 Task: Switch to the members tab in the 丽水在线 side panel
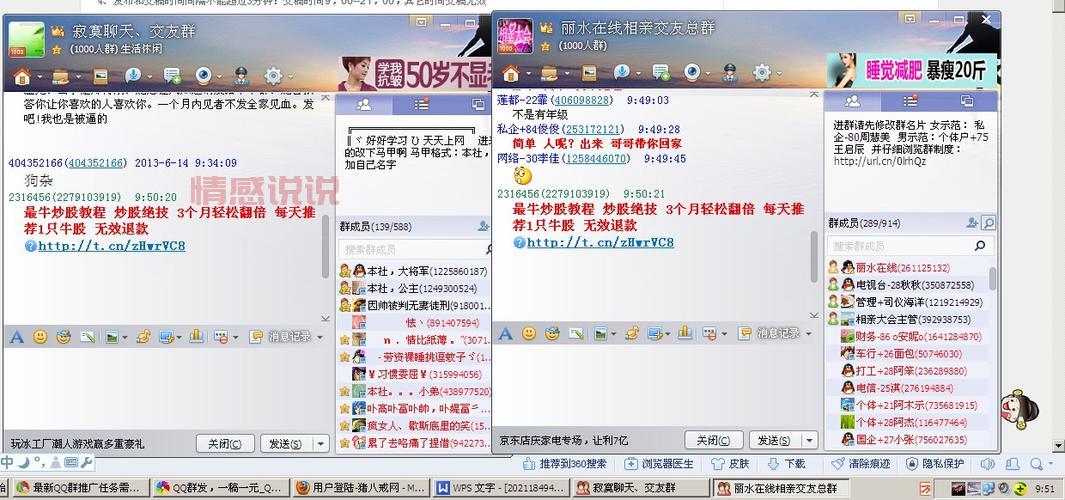tap(852, 101)
